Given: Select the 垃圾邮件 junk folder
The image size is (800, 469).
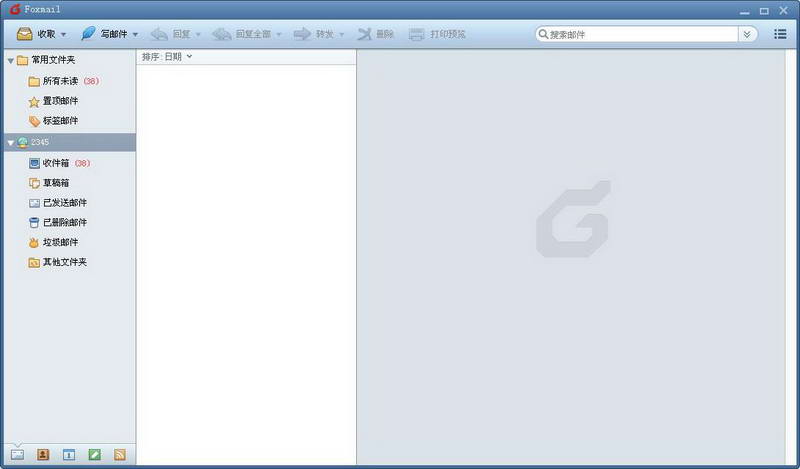Looking at the screenshot, I should click(x=60, y=242).
